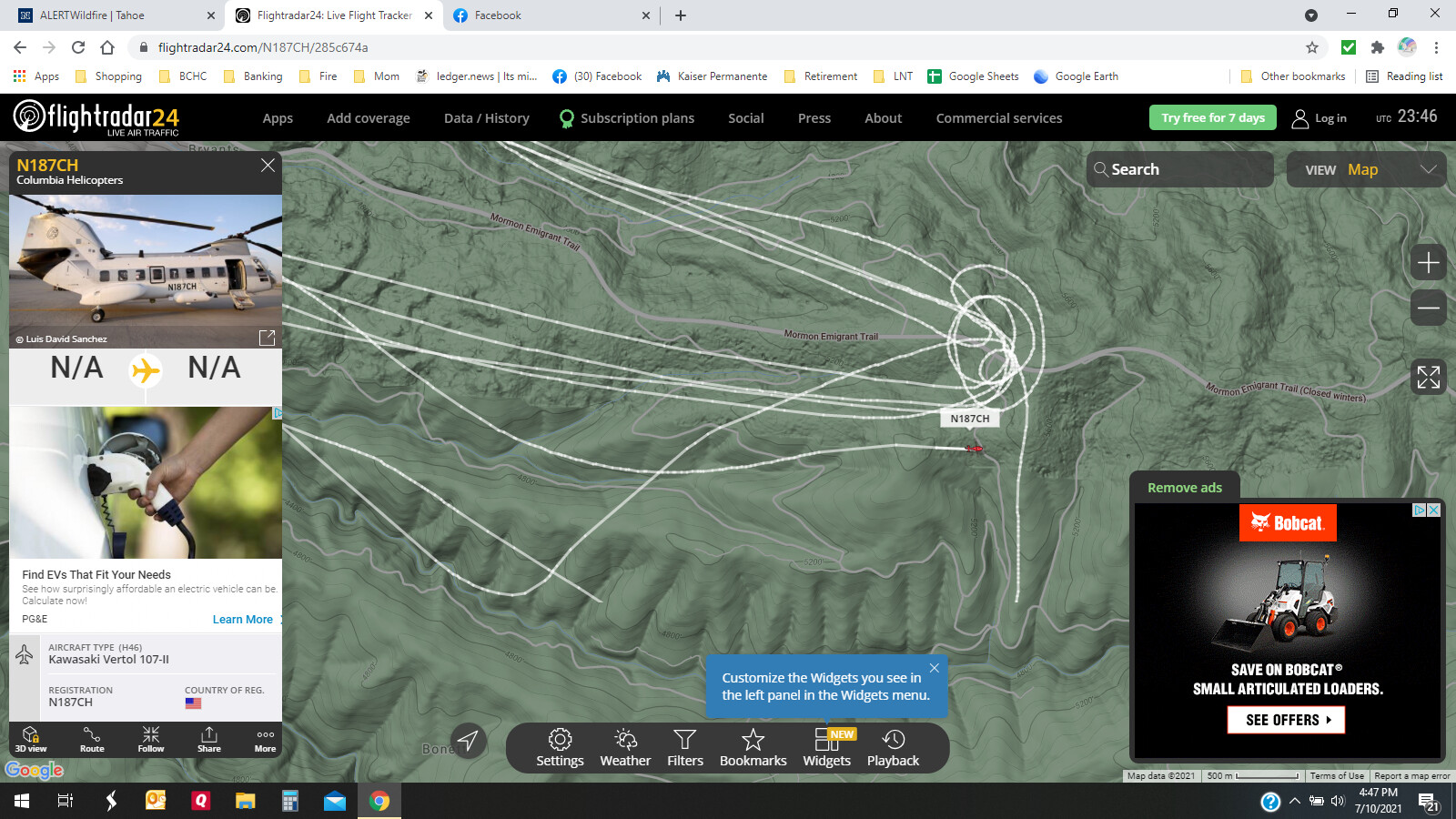Follow the N187CH helicopter
The width and height of the screenshot is (1456, 819).
click(x=151, y=739)
